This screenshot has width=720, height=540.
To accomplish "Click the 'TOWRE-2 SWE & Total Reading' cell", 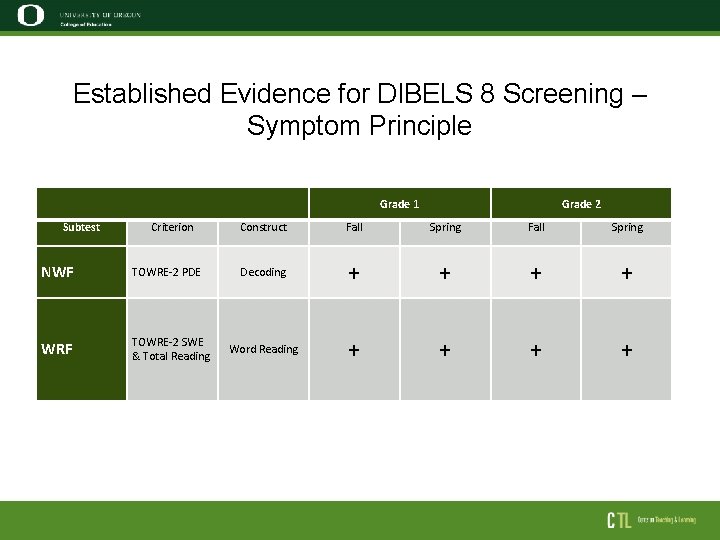I will coord(172,349).
